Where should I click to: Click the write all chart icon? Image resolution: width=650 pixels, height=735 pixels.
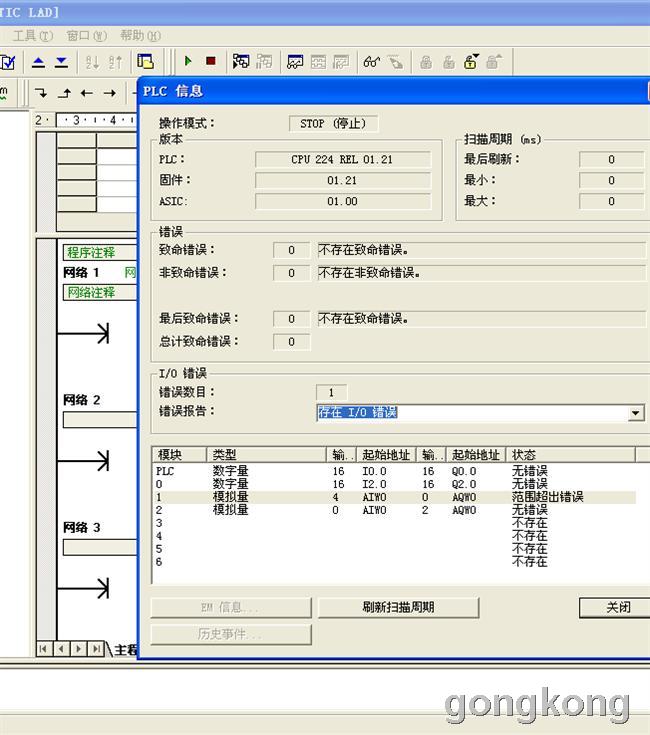coord(341,62)
